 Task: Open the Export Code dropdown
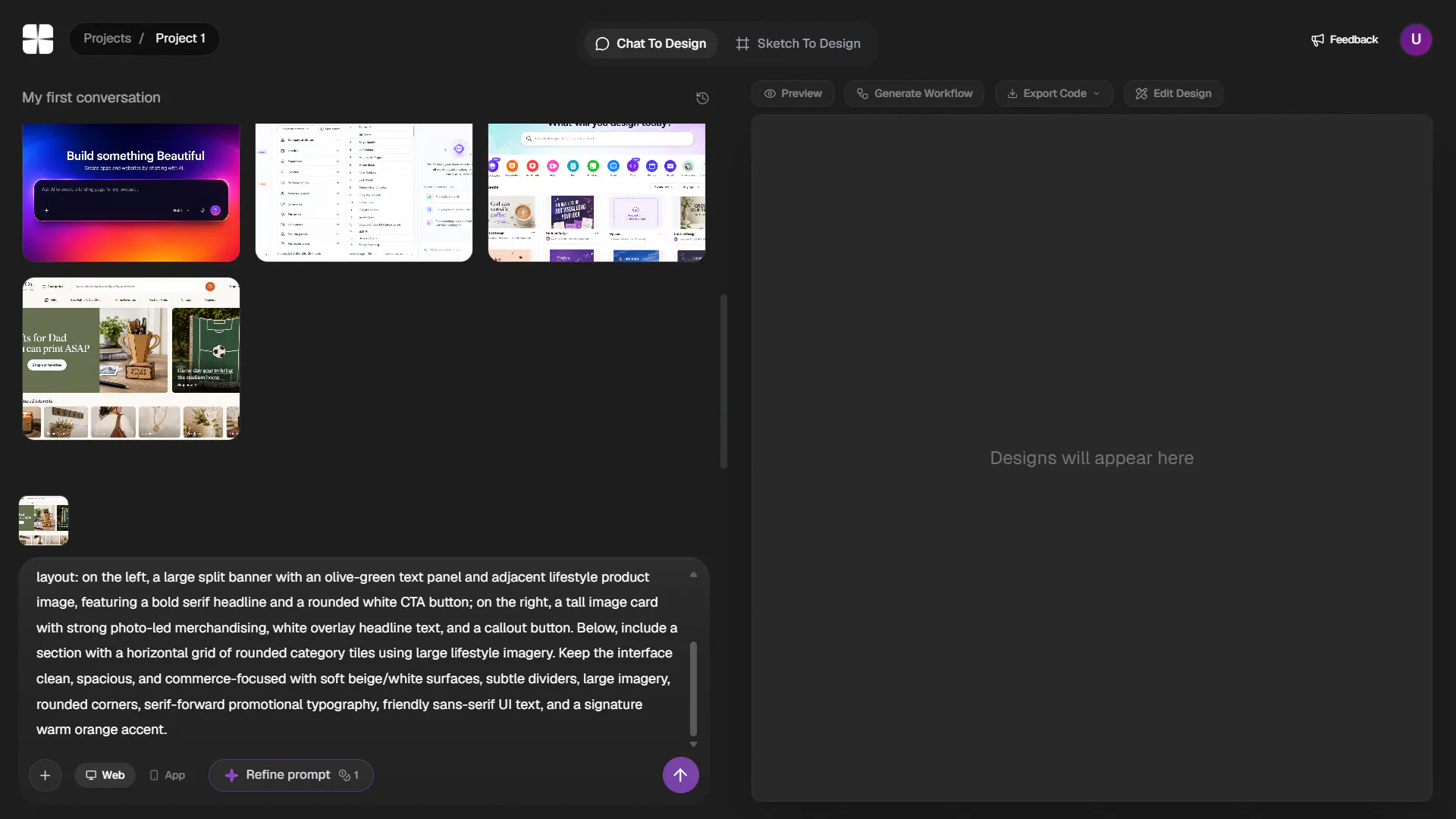point(1054,93)
